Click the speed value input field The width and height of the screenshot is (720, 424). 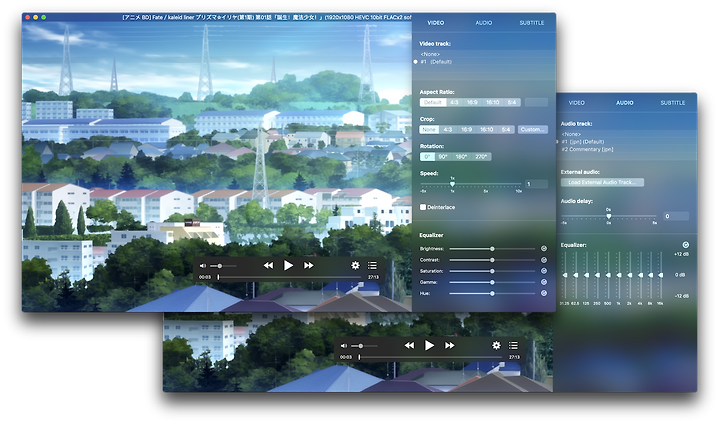coord(536,184)
